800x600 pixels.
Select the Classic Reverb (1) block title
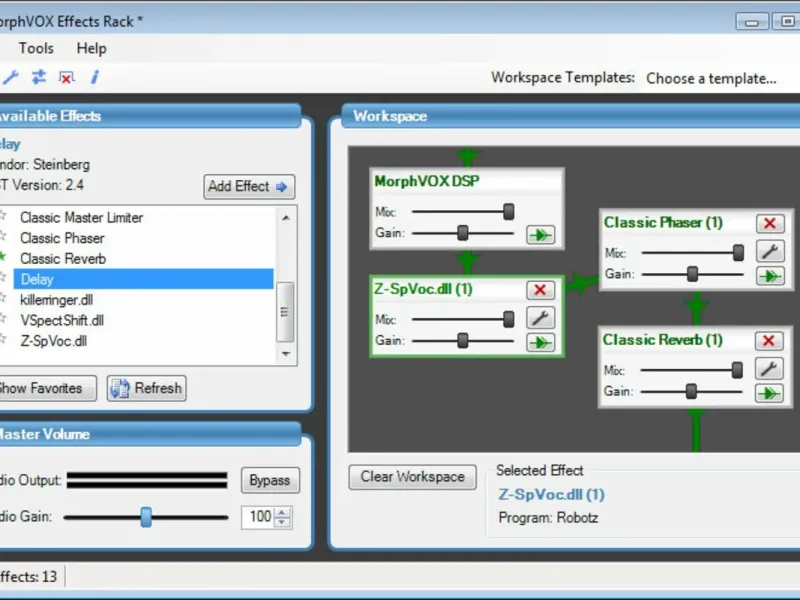(x=662, y=340)
